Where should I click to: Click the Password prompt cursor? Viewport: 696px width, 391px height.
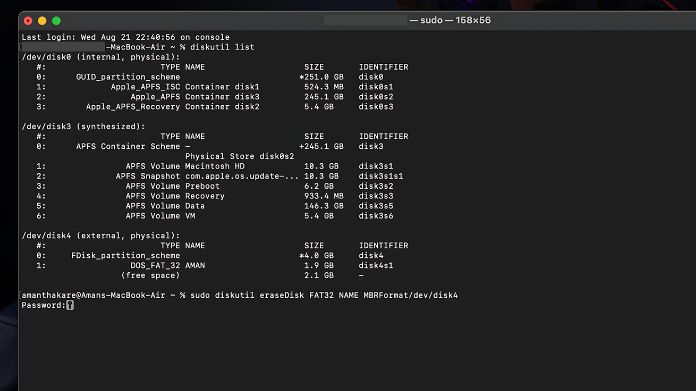pos(70,305)
